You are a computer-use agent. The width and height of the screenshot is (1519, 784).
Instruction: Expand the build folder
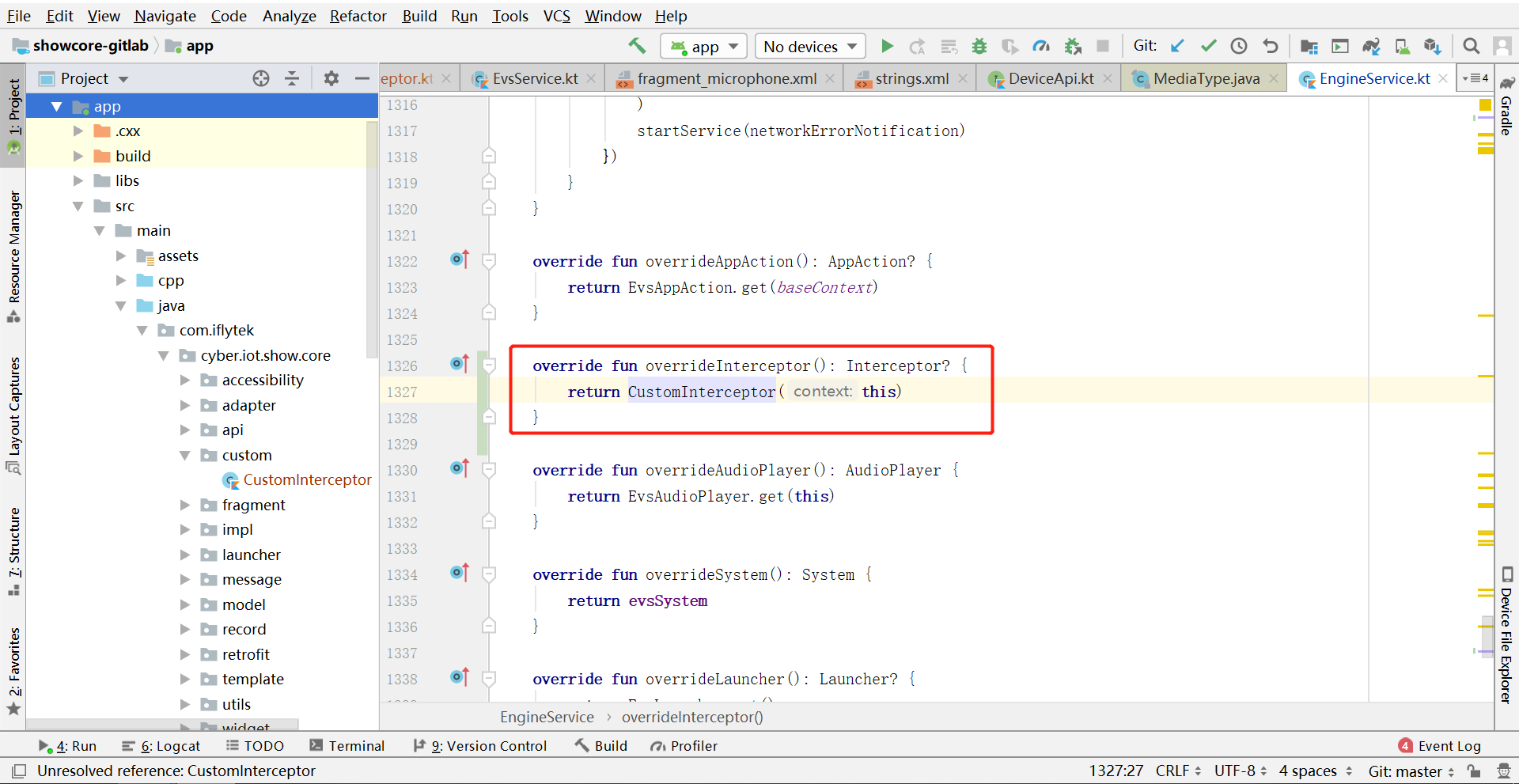tap(78, 156)
